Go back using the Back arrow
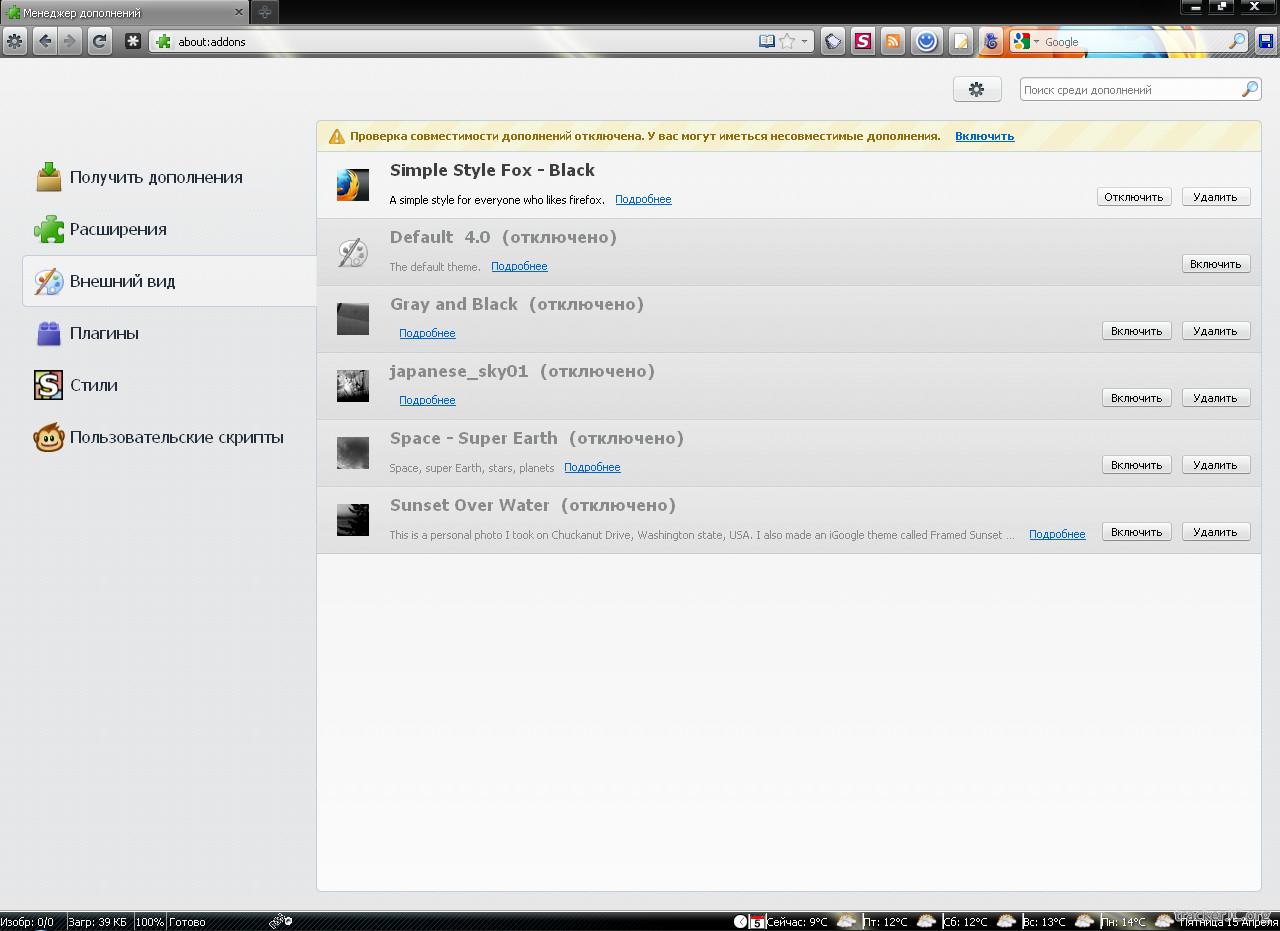Screen dimensions: 1280x931 pos(44,41)
